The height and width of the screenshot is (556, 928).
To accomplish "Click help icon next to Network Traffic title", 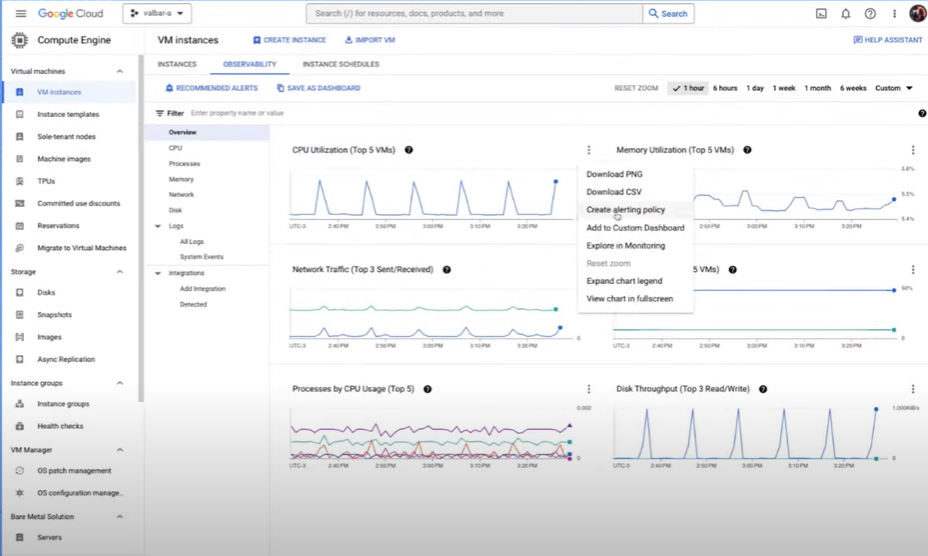I will tap(447, 269).
